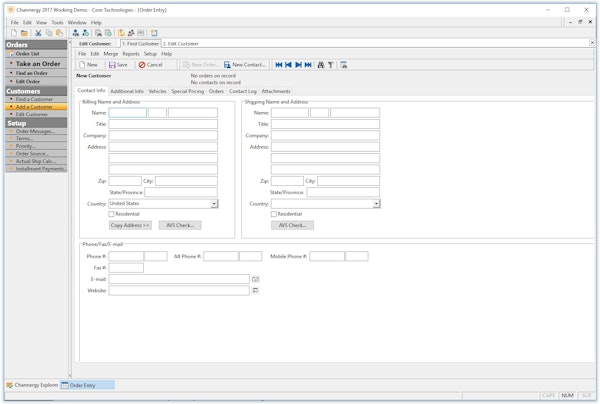Open the Setup menu in customer form

[150, 54]
